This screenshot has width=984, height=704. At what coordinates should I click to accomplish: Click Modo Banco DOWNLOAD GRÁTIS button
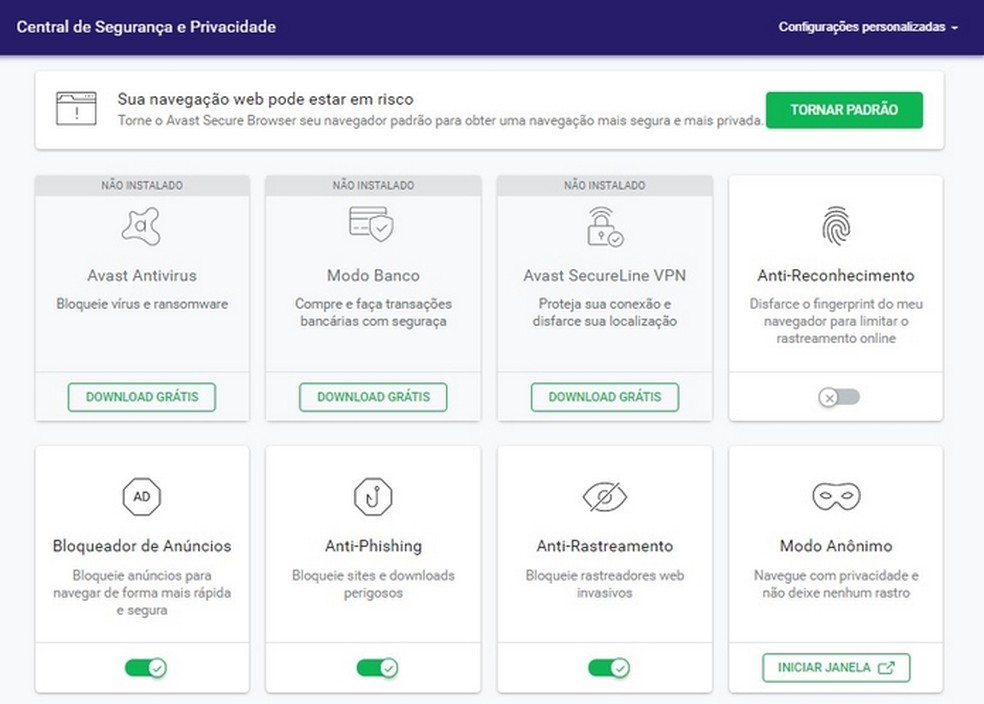click(373, 397)
